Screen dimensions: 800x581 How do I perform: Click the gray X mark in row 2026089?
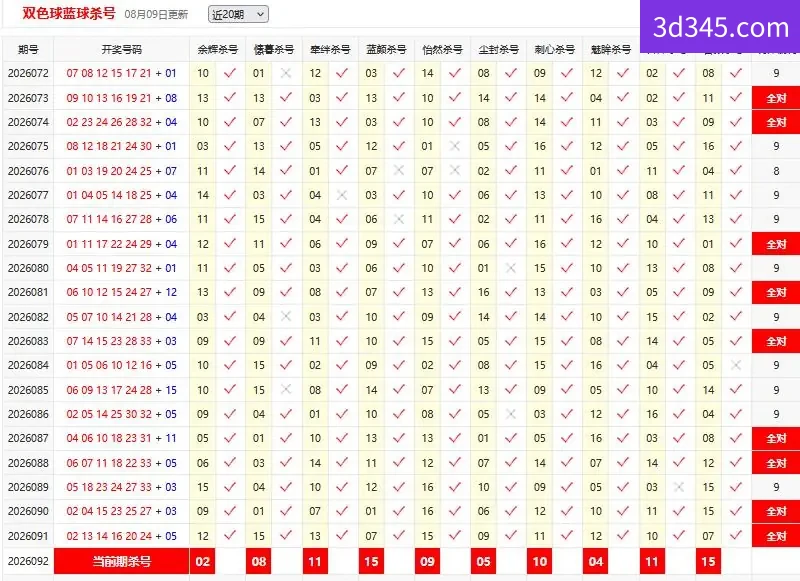coord(679,487)
